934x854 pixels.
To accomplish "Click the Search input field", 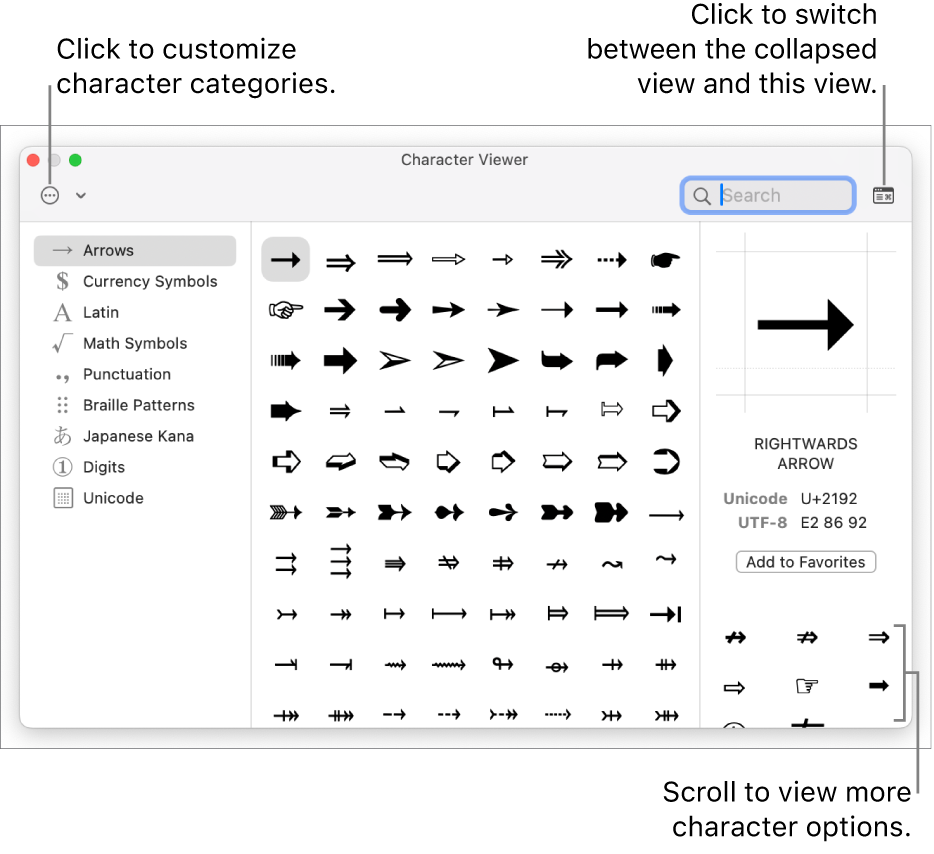I will point(780,195).
